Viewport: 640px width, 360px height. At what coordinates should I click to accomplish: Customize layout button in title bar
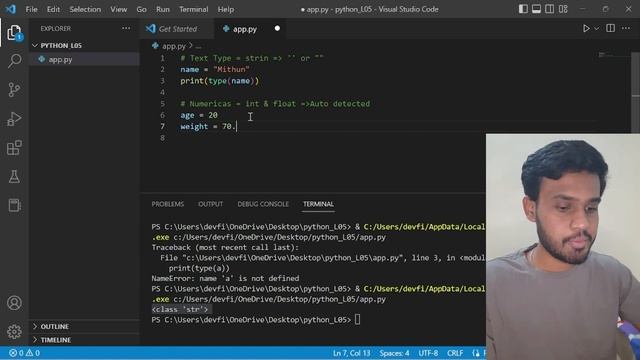[x=563, y=9]
